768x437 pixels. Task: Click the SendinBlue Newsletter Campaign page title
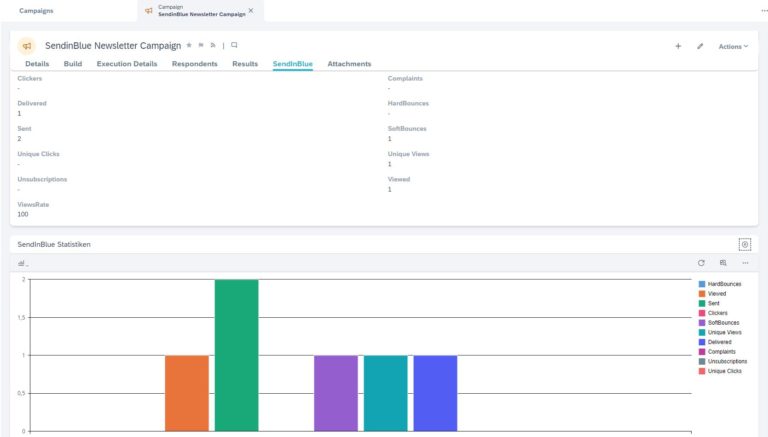pyautogui.click(x=113, y=46)
